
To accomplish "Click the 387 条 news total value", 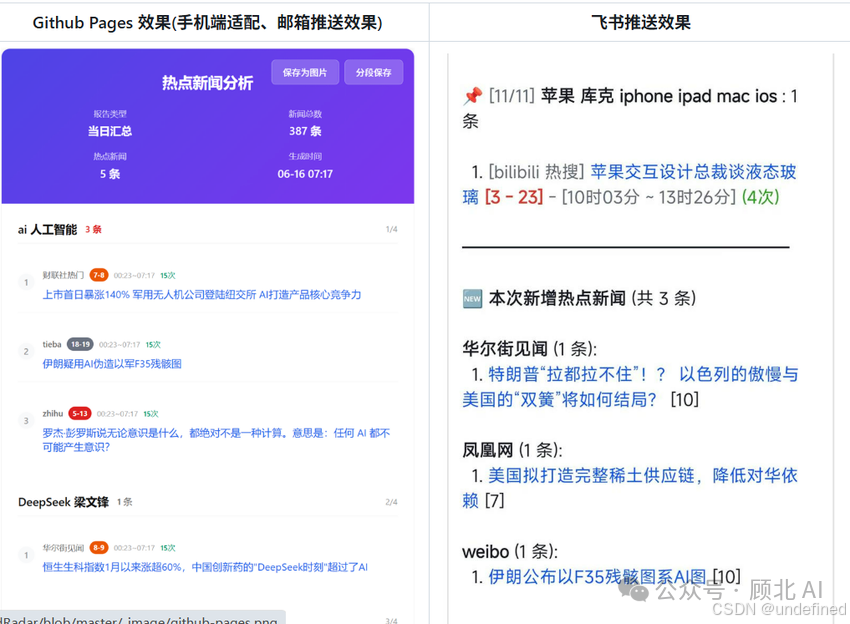I will pos(305,131).
